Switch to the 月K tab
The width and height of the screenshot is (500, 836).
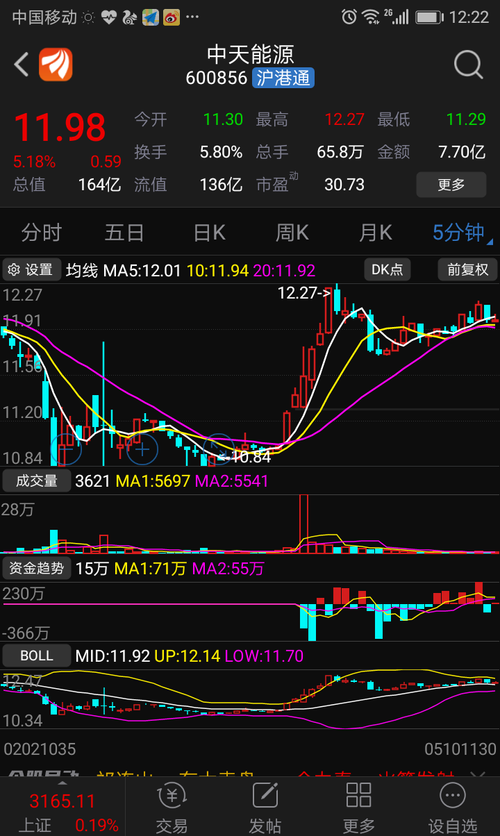click(x=375, y=233)
